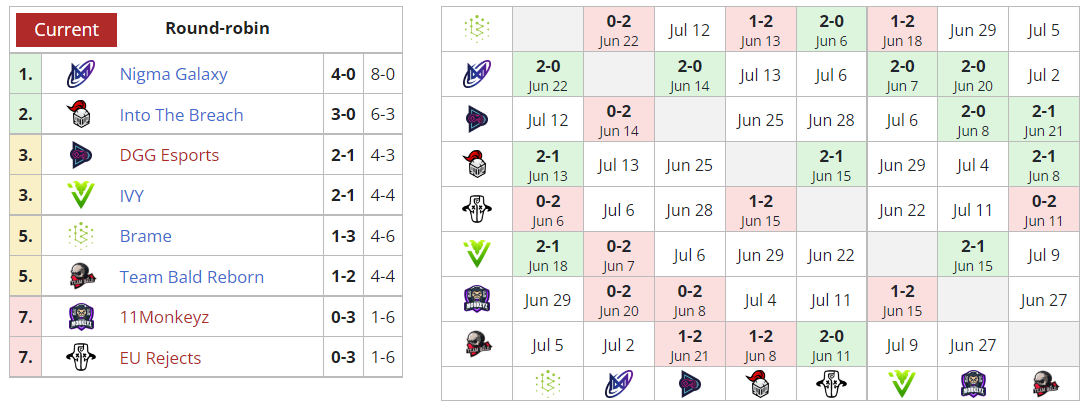Screen dimensions: 1087x410
Task: Click the DGG Esports logo in the crosstable's left column
Action: point(476,120)
